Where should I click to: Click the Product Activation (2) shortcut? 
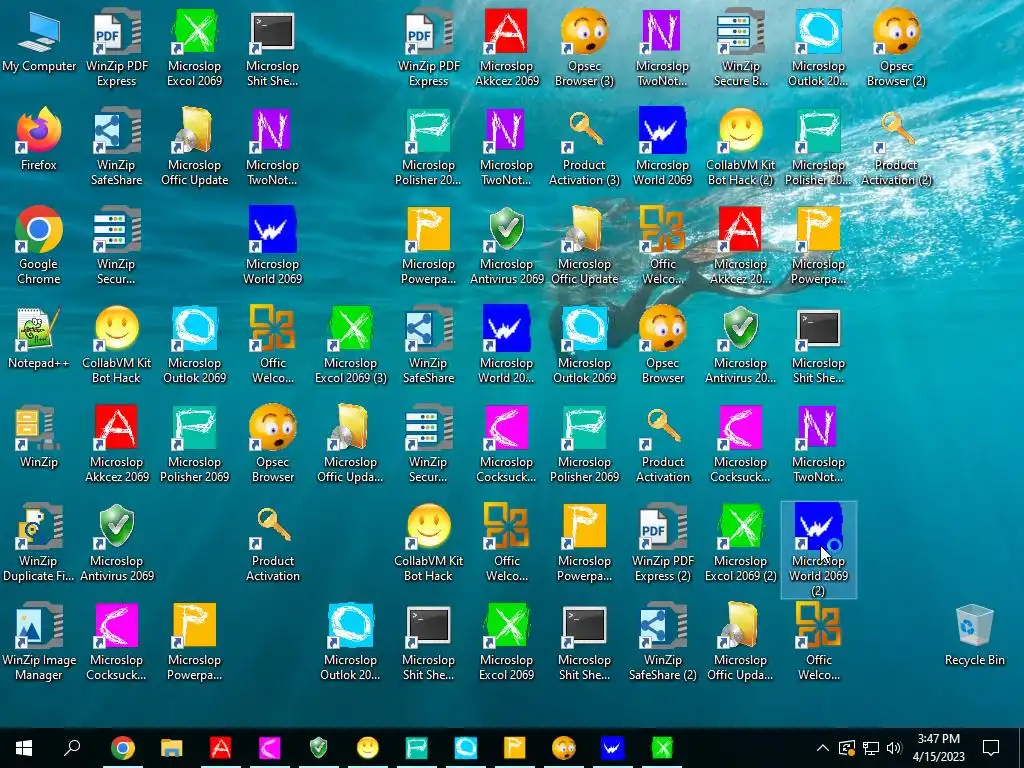pyautogui.click(x=896, y=147)
